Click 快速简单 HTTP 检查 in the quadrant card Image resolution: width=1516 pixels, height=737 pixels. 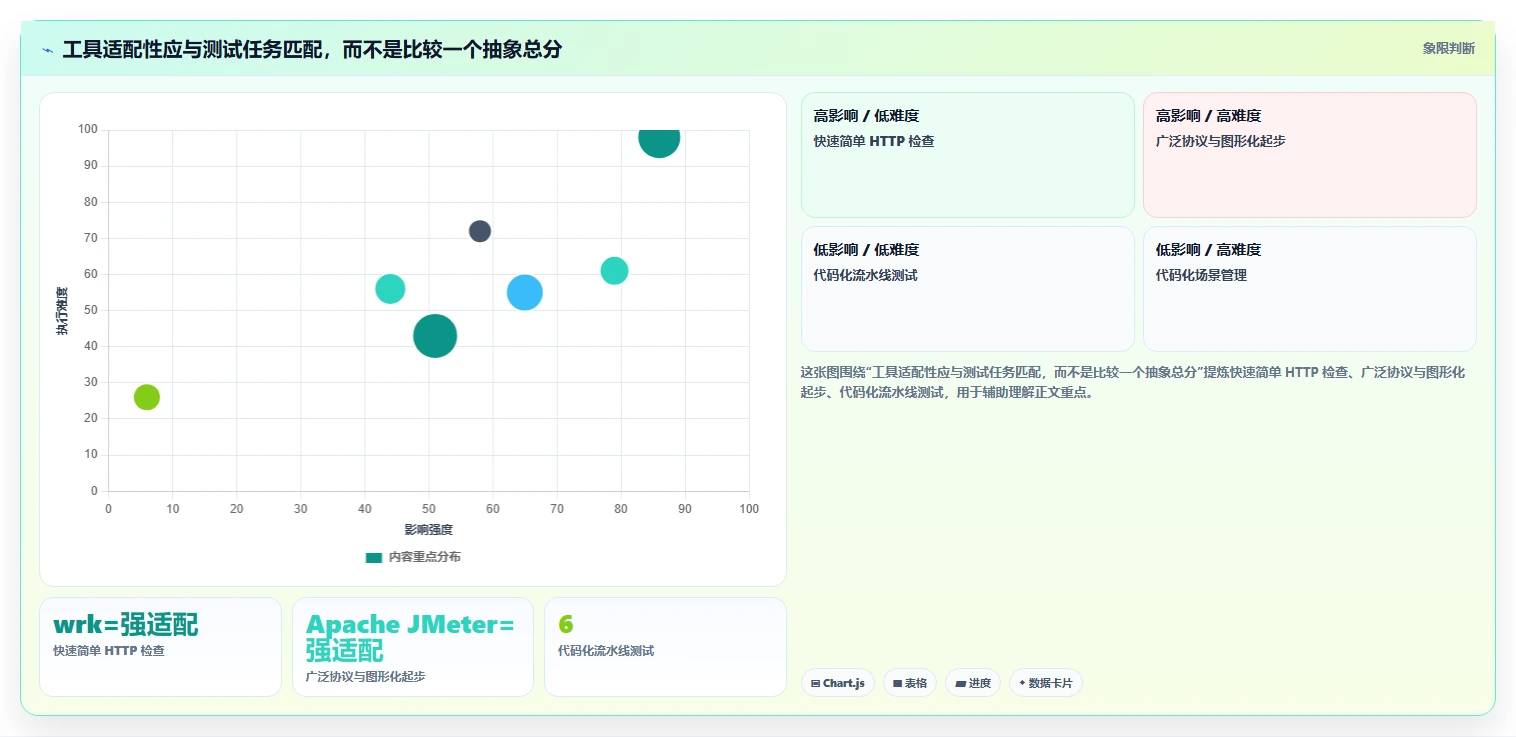(873, 142)
